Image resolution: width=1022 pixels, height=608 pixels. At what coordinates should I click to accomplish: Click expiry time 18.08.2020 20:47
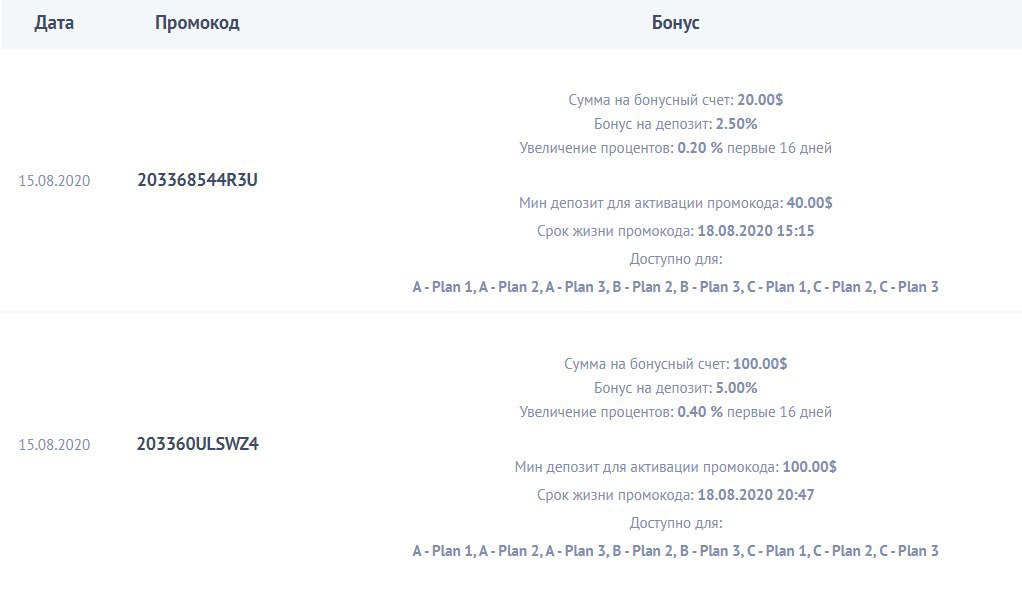(x=756, y=495)
